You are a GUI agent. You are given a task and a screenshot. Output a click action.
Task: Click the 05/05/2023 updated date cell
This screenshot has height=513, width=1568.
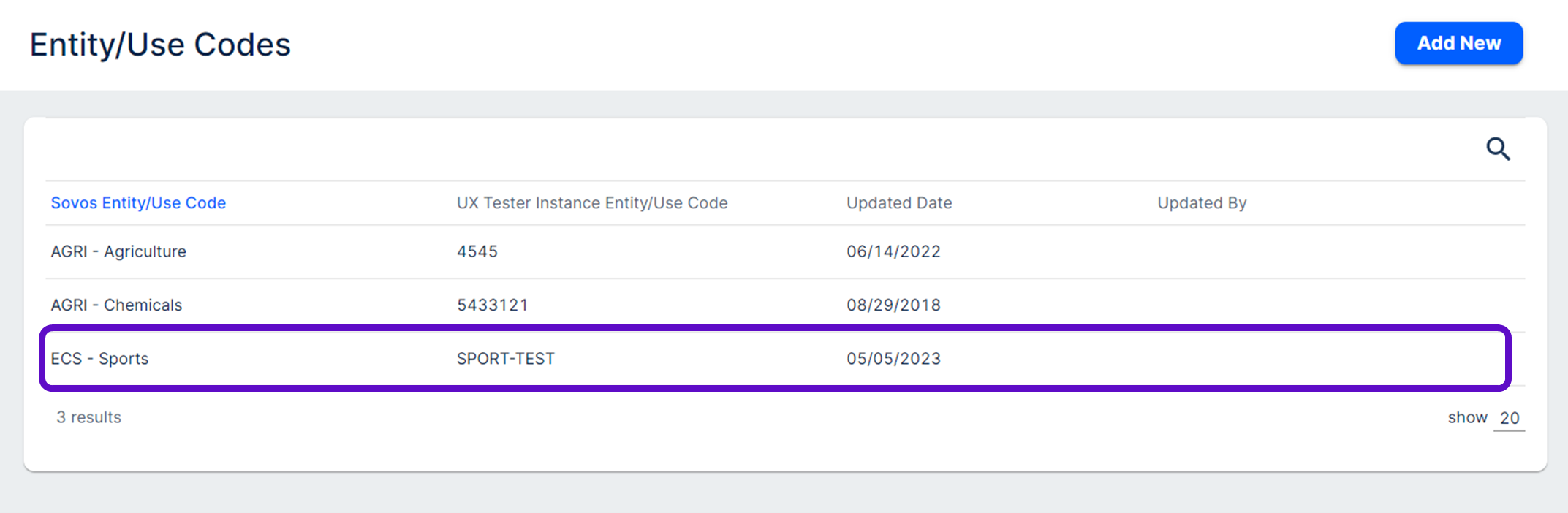893,359
